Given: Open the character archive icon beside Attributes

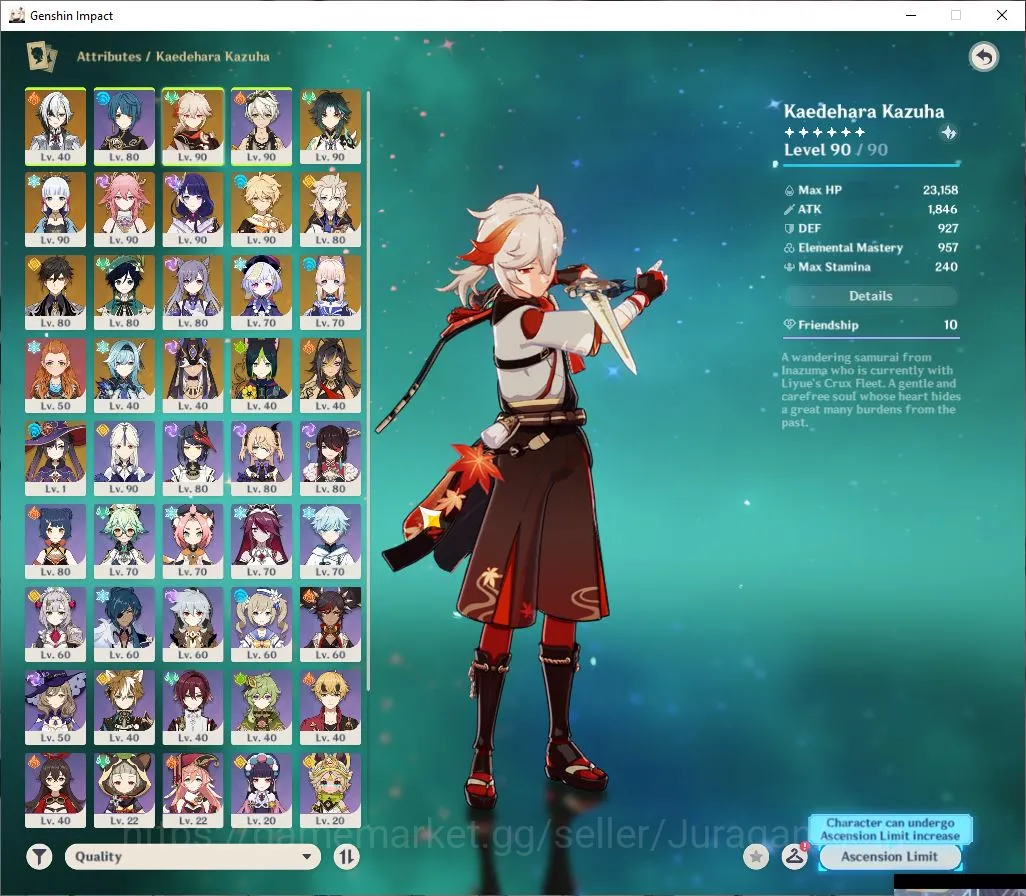Looking at the screenshot, I should [x=41, y=56].
